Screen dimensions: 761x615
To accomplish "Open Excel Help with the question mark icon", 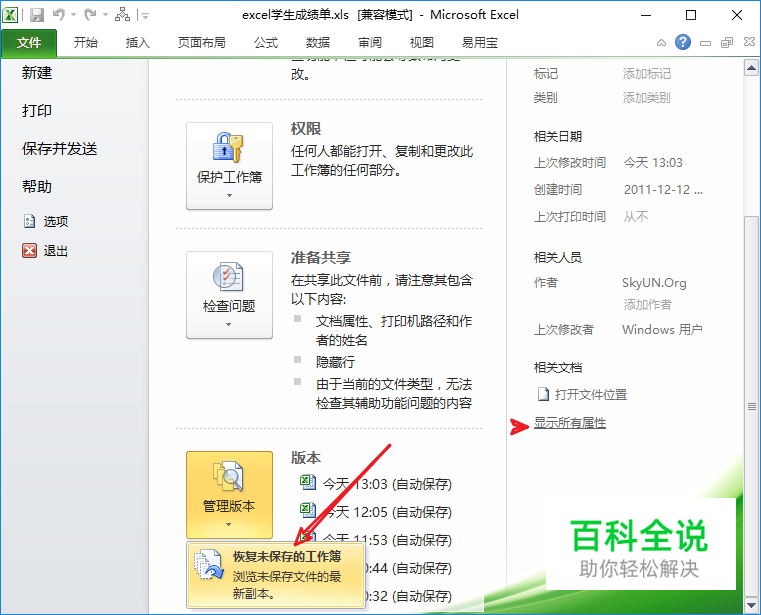I will coord(683,42).
